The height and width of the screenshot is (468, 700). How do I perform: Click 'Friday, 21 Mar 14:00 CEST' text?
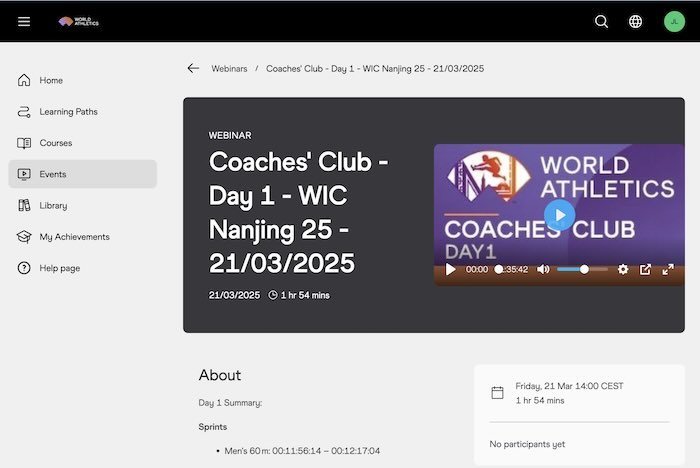(x=569, y=386)
